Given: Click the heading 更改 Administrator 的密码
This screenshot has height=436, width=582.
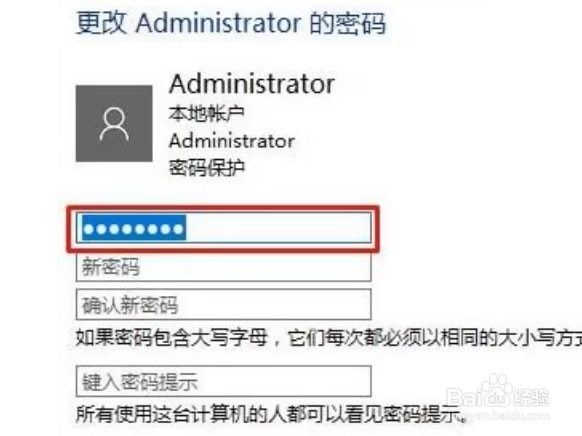Looking at the screenshot, I should pos(231,23).
